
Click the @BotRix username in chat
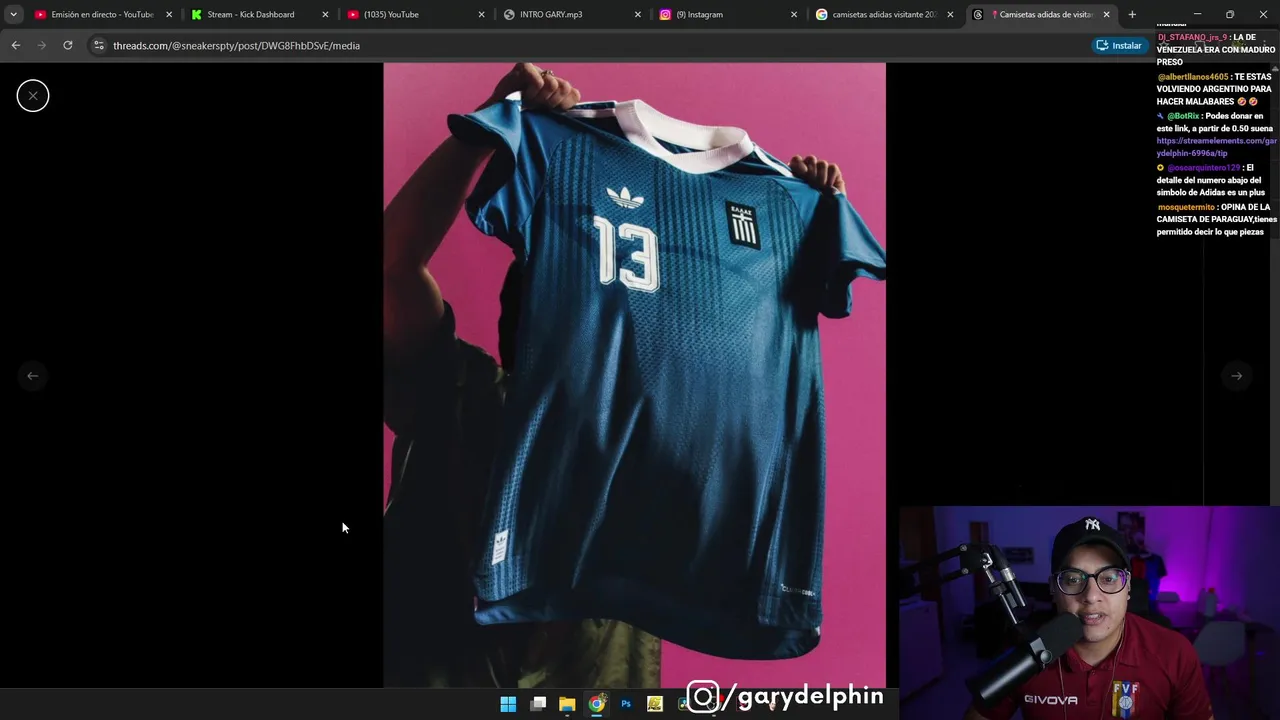1182,116
